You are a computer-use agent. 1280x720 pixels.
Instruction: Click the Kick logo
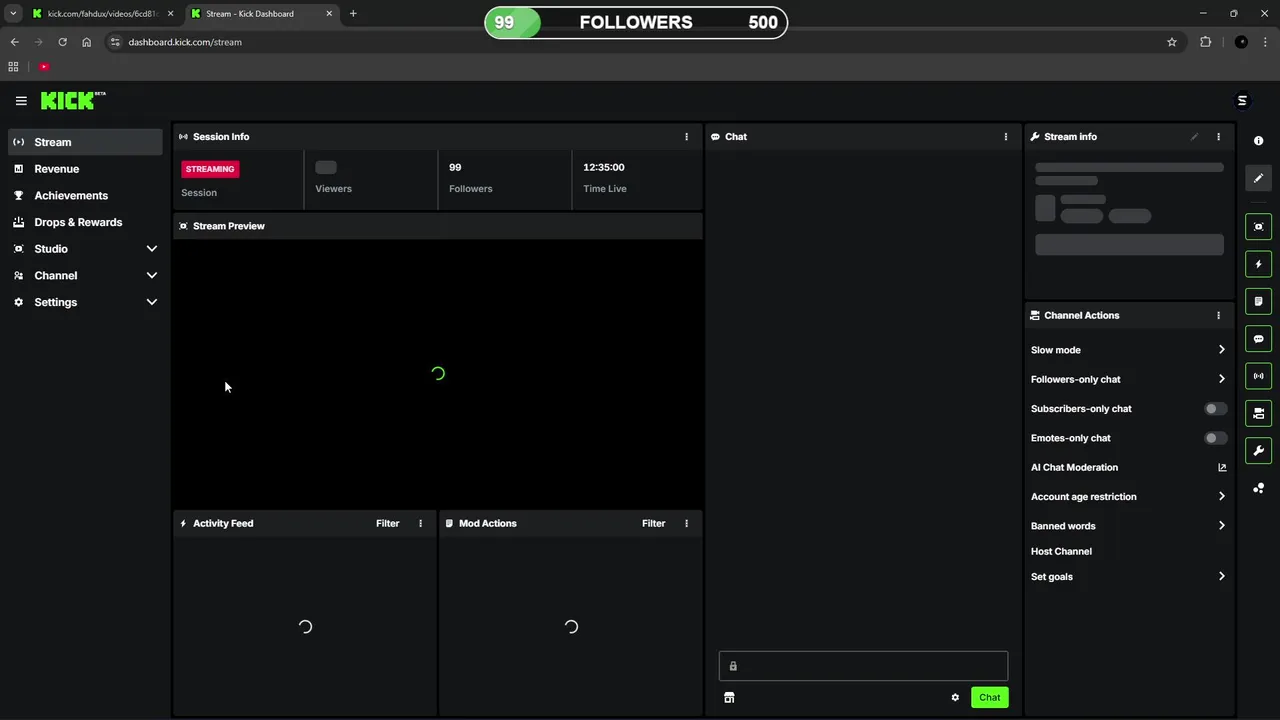click(x=72, y=100)
